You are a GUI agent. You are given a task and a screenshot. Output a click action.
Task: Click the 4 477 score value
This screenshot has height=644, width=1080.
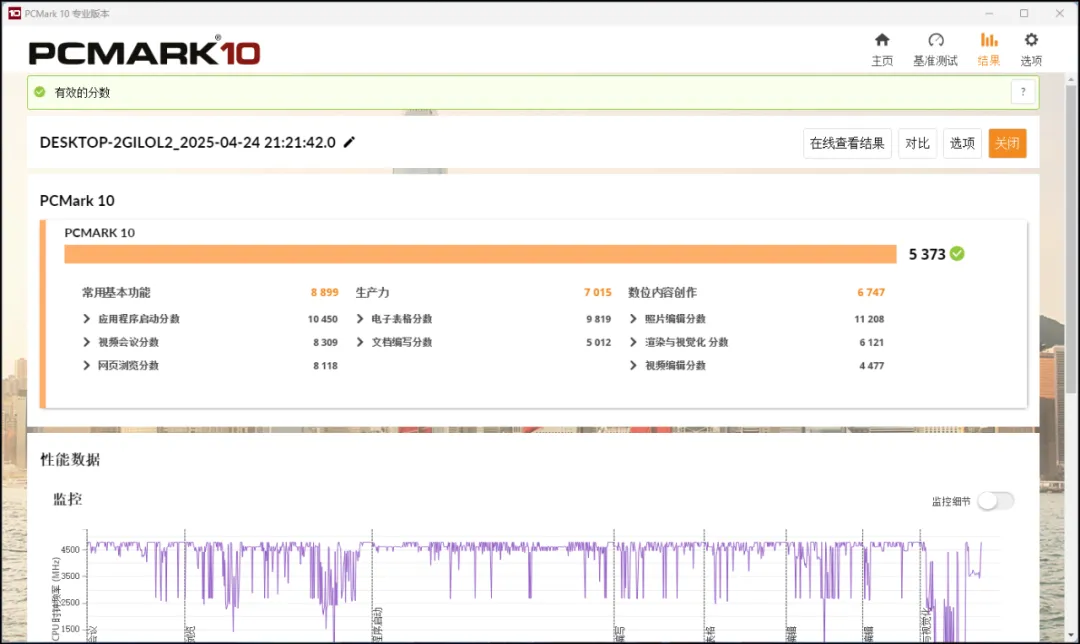pyautogui.click(x=871, y=366)
